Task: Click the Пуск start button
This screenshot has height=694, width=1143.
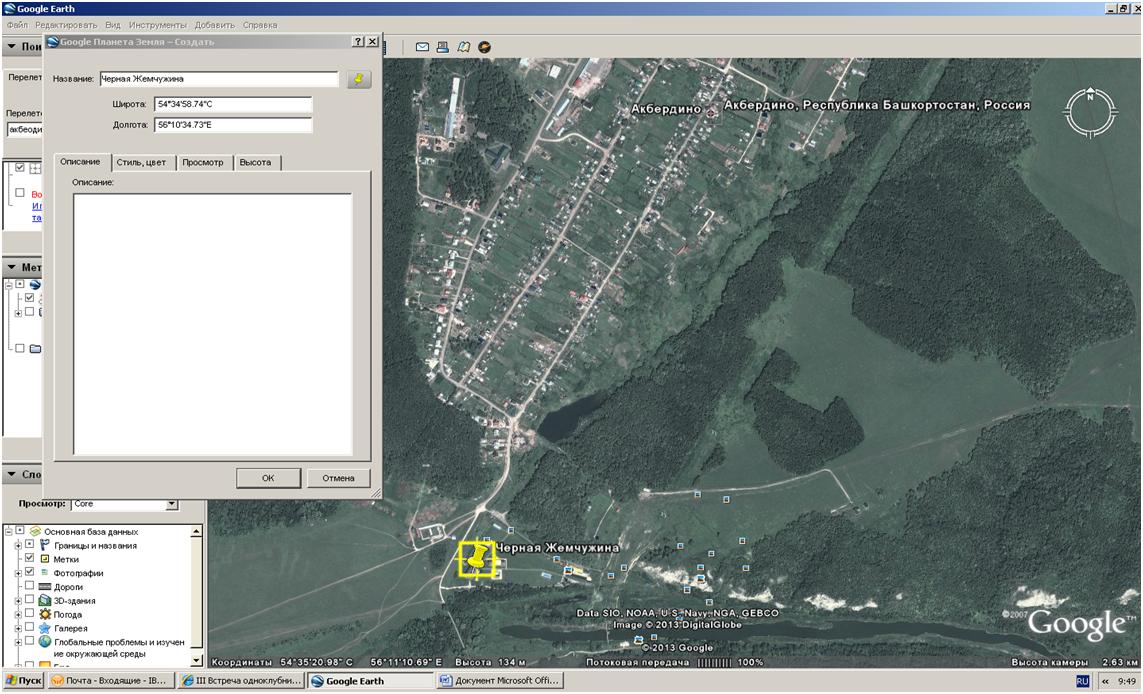Action: click(24, 681)
